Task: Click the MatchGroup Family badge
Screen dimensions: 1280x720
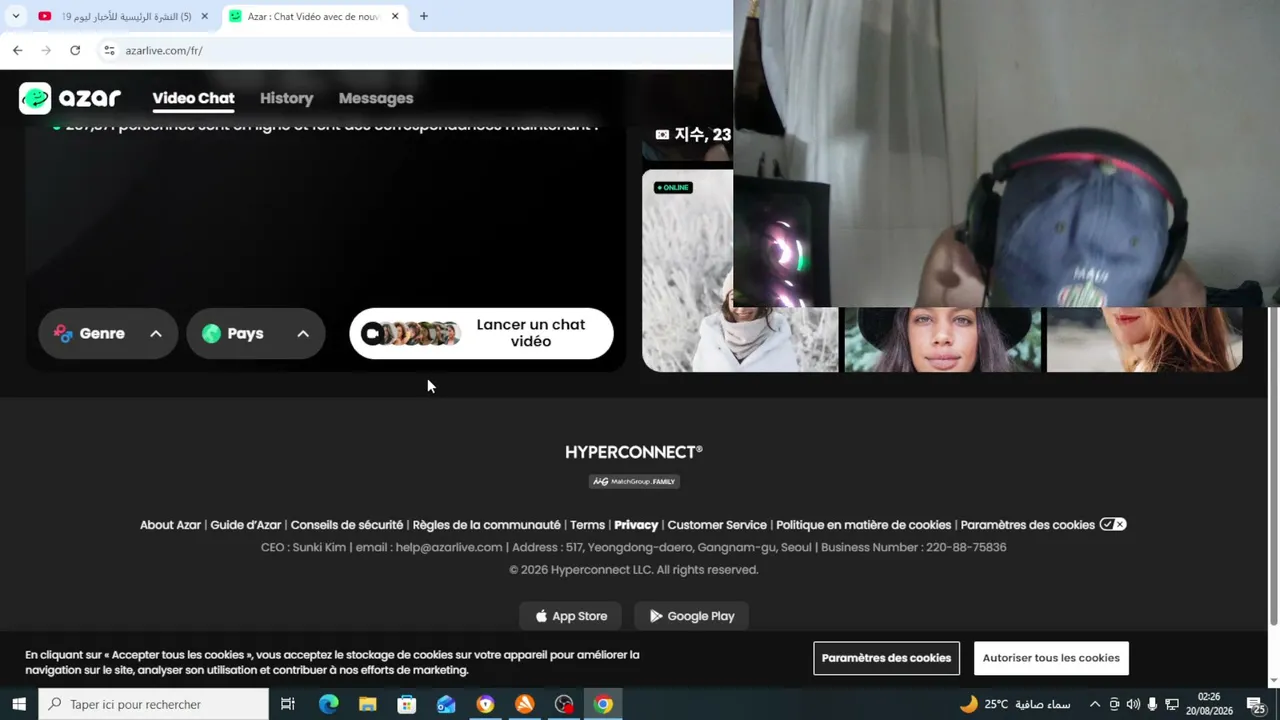Action: (634, 481)
